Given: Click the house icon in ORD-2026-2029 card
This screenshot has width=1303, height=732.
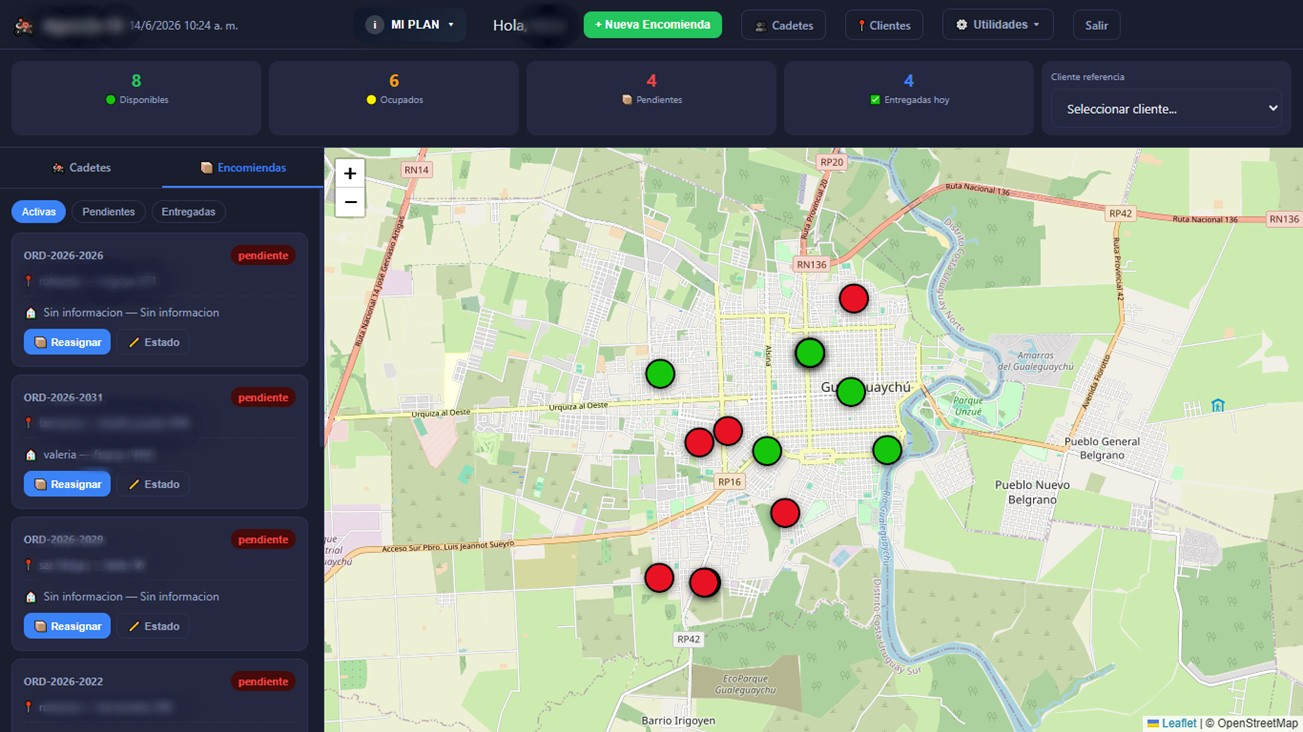Looking at the screenshot, I should click(31, 597).
